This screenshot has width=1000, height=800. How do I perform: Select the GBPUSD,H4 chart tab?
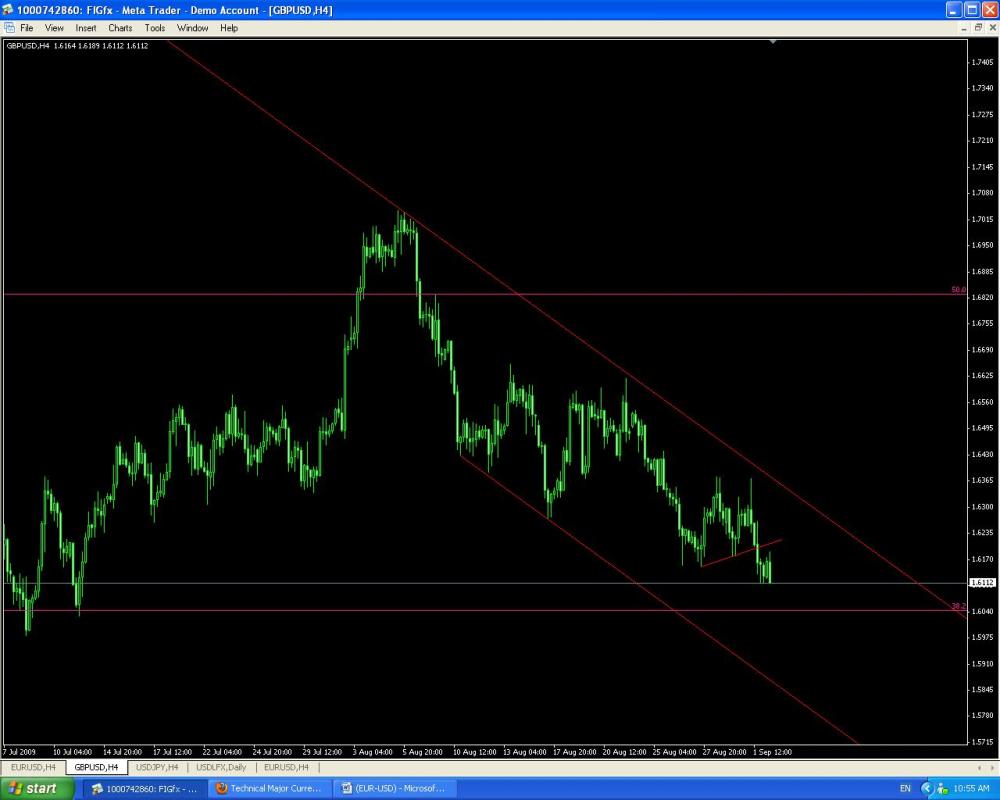click(96, 767)
